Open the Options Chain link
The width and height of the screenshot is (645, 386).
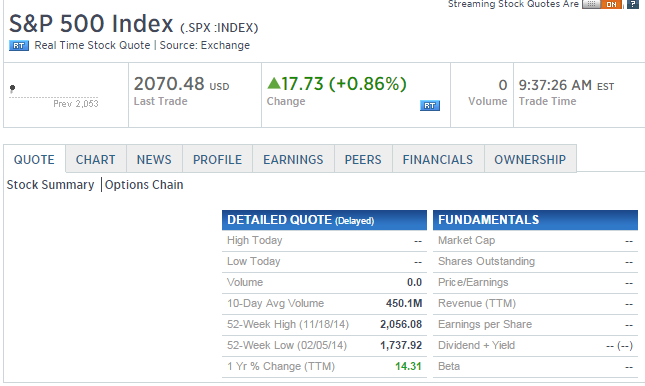coord(144,185)
